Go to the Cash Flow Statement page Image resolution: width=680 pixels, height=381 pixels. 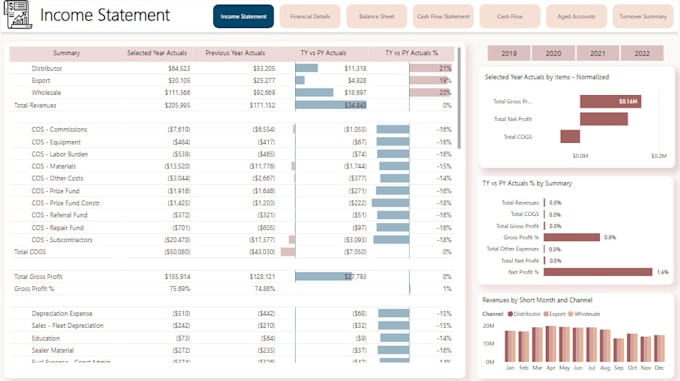click(443, 16)
